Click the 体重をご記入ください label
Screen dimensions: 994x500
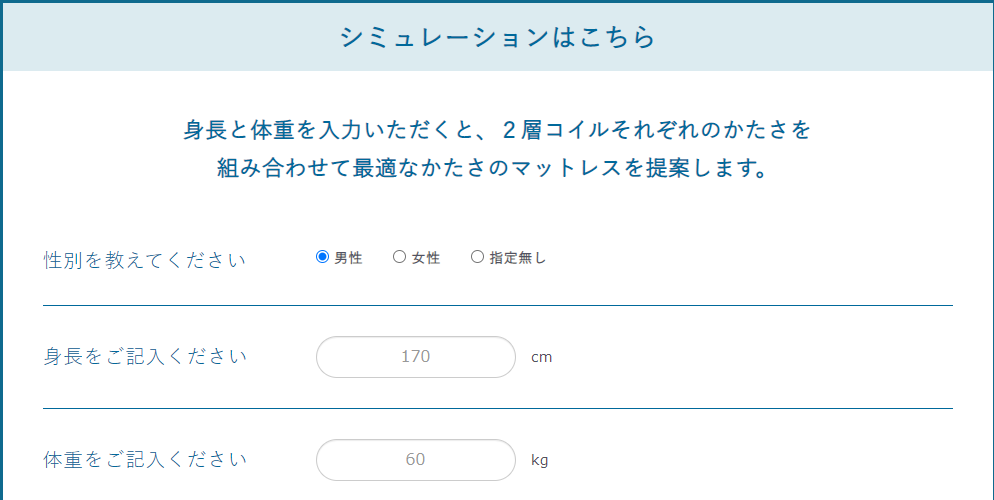pos(145,460)
